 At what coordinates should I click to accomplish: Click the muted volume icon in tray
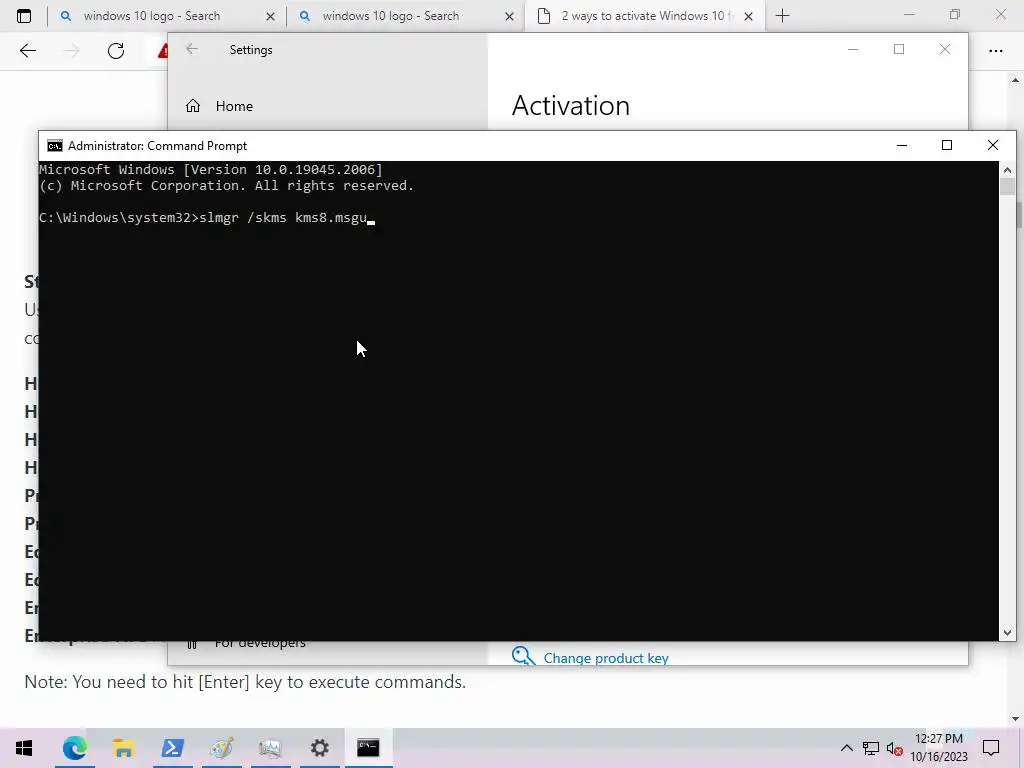pyautogui.click(x=894, y=748)
